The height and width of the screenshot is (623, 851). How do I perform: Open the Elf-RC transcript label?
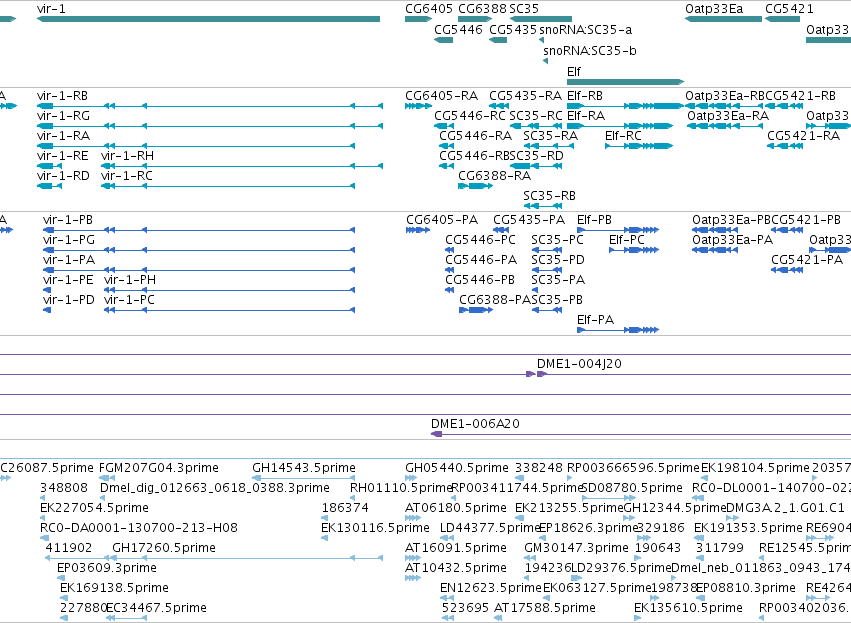click(623, 136)
